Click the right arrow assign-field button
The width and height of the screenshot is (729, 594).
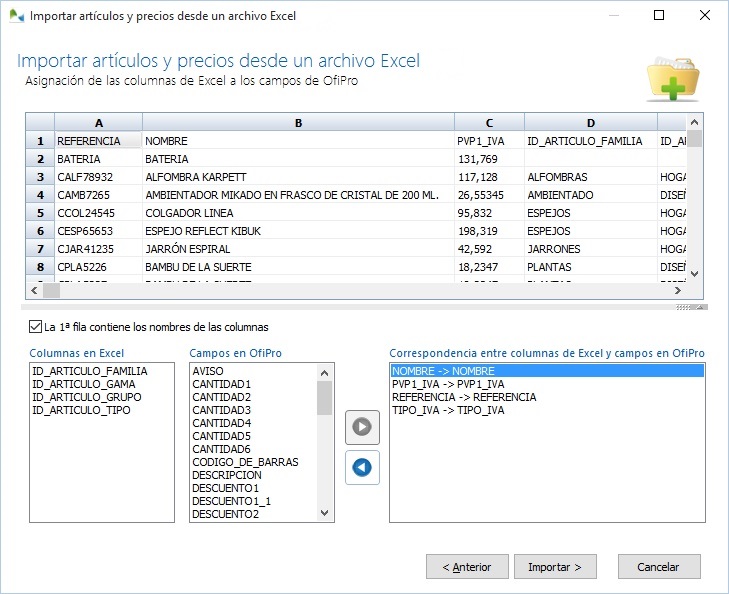click(x=362, y=427)
